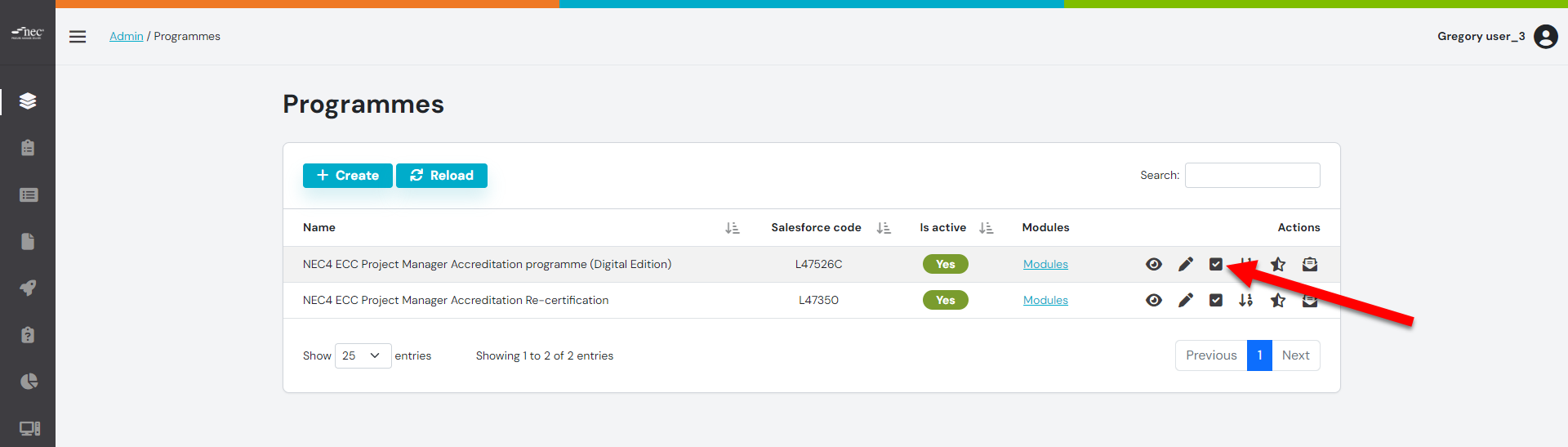Screen dimensions: 1568x447
Task: Click the Modules column header
Action: coord(1045,228)
